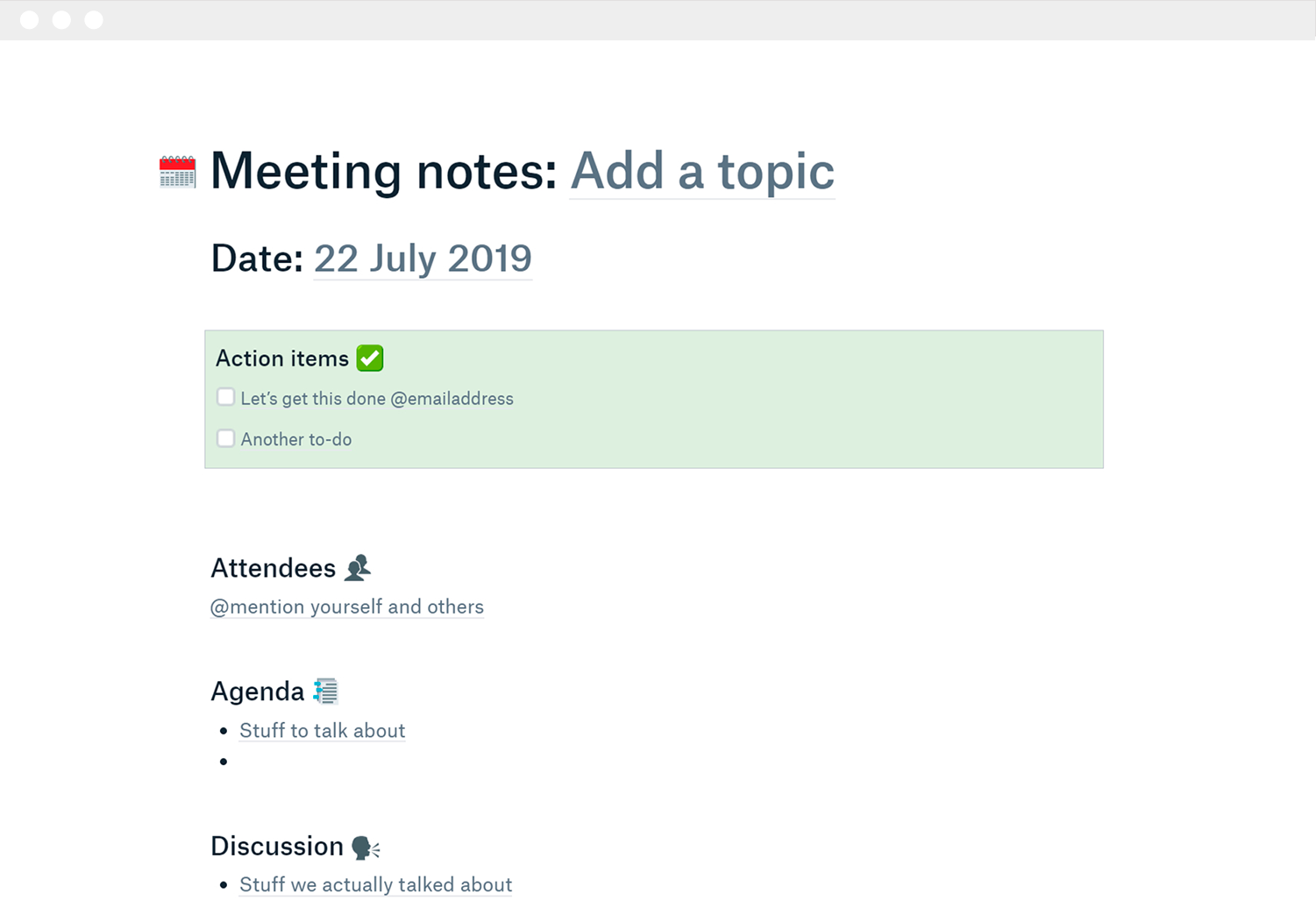
Task: Click the "Discussion" heading text
Action: (277, 847)
